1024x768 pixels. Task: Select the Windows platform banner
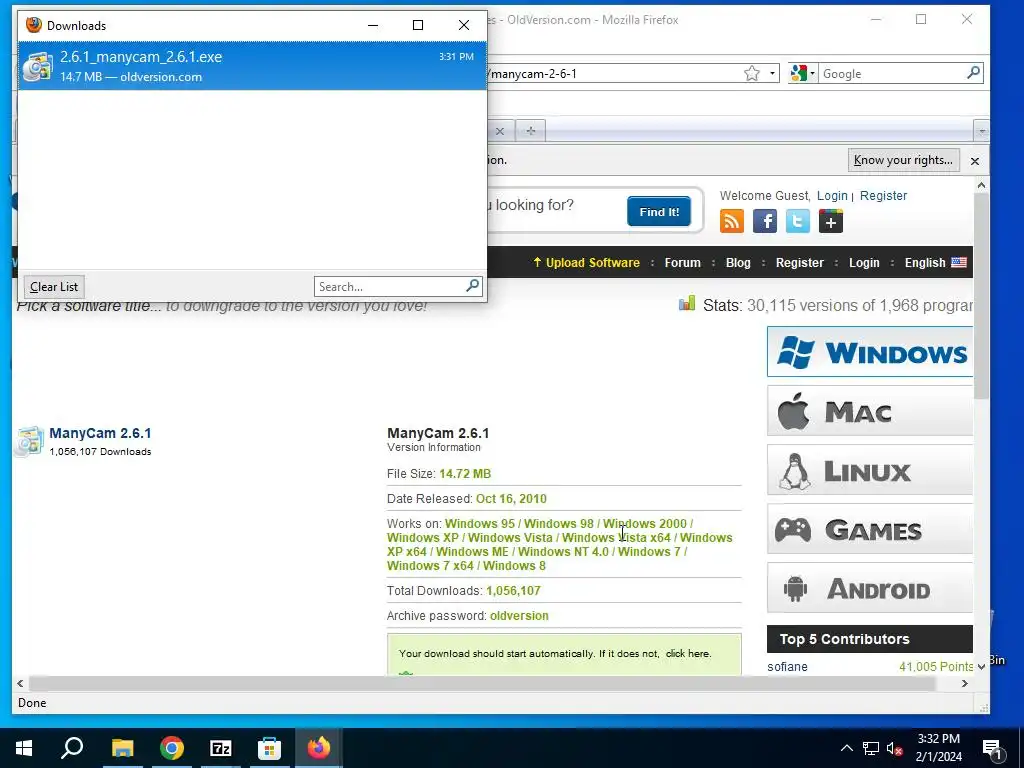[870, 352]
